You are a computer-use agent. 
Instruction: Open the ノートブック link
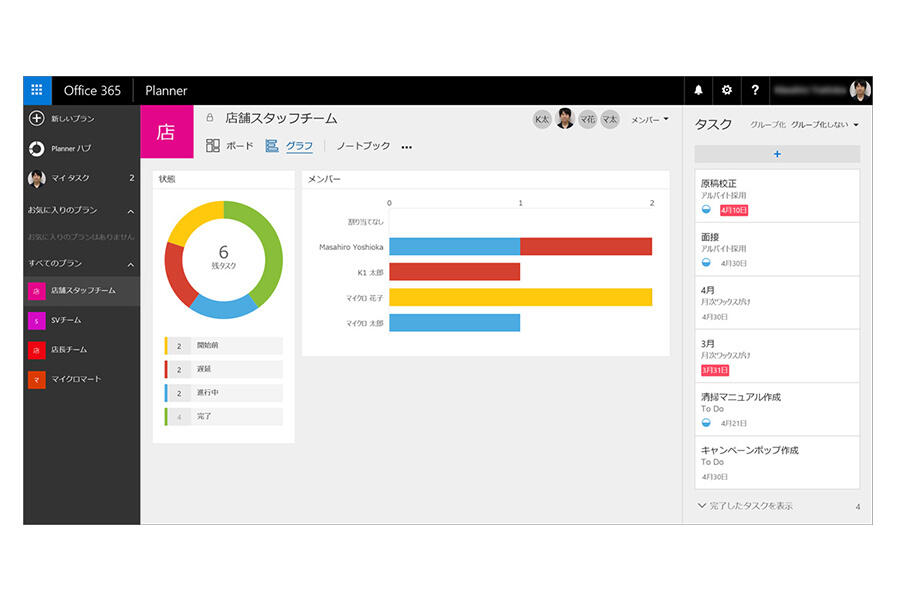click(362, 146)
